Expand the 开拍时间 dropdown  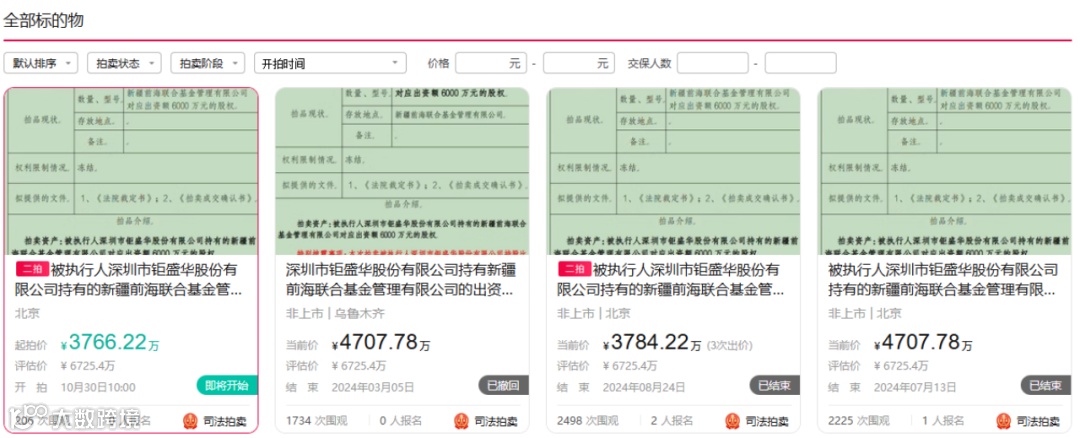(330, 63)
